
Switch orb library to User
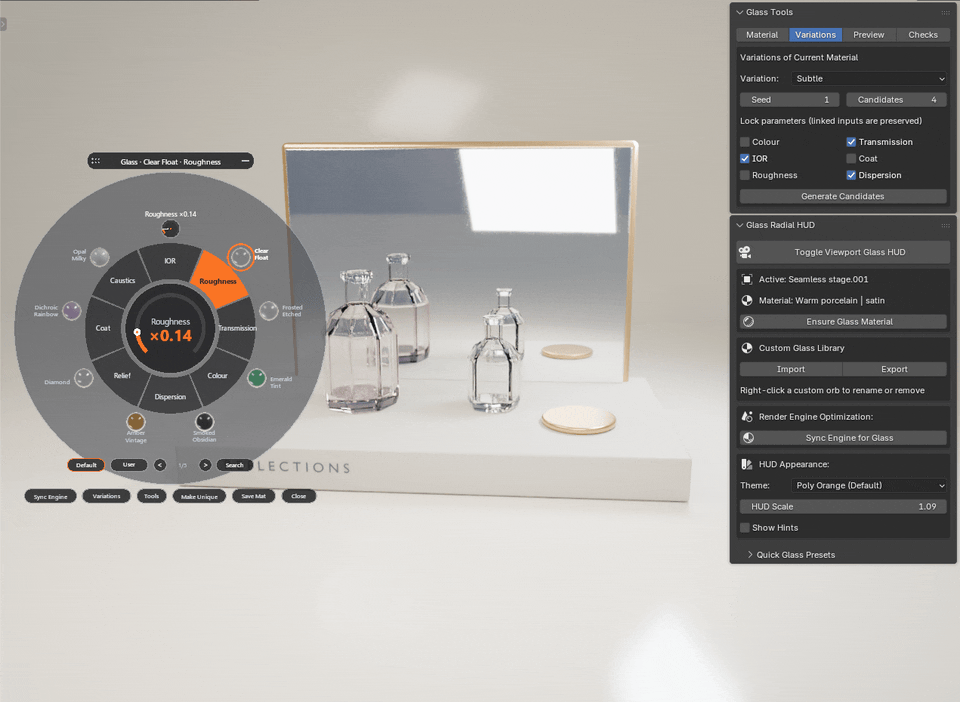pos(129,465)
